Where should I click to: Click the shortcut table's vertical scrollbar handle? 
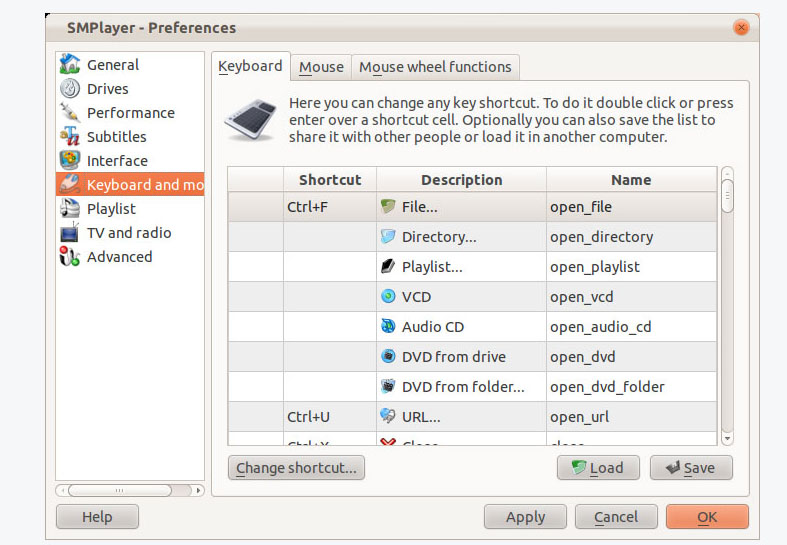[727, 196]
